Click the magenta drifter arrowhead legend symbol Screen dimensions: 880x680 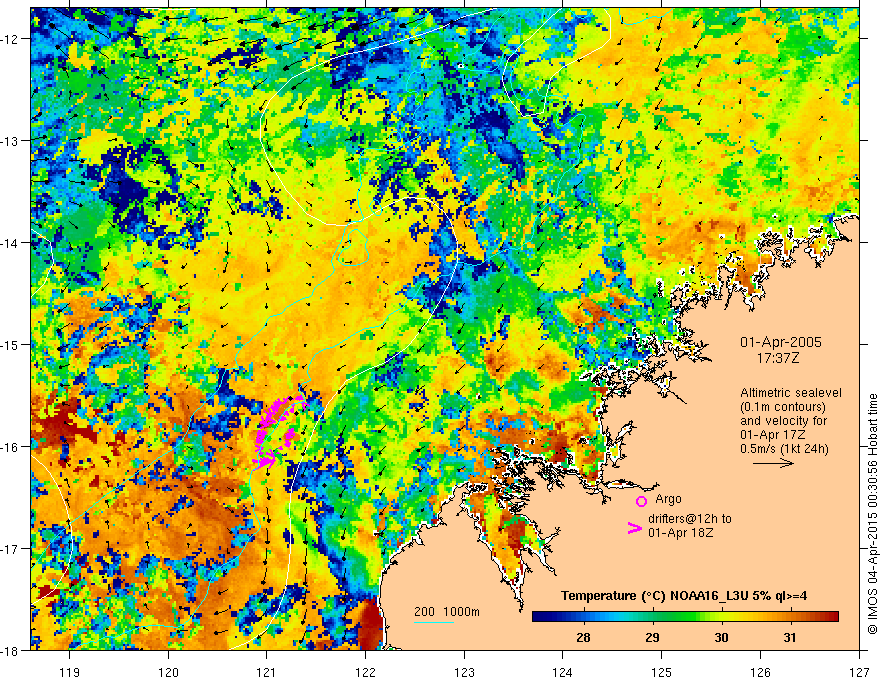634,528
